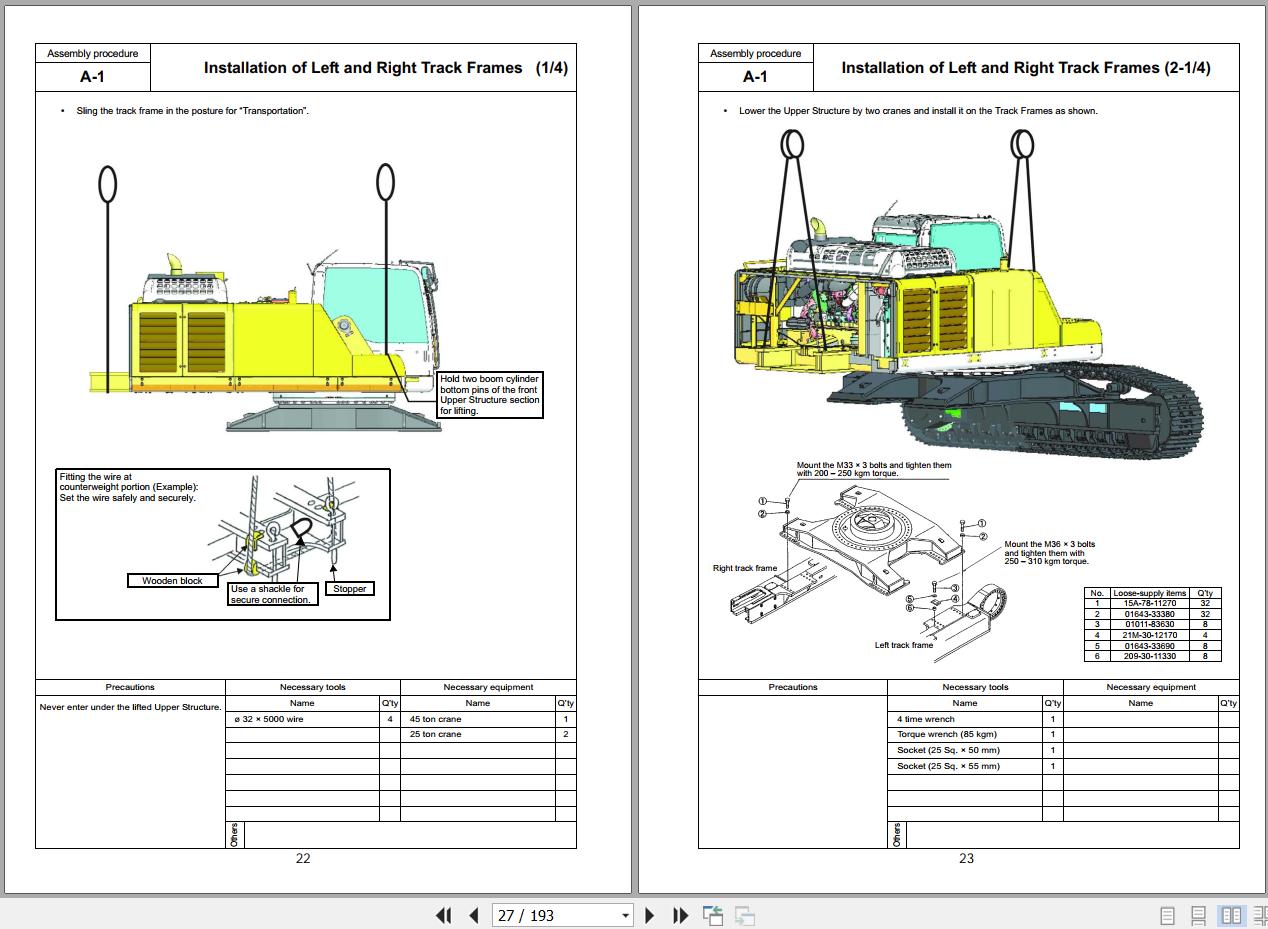
Task: Click part number "01011-83630"
Action: point(1150,624)
